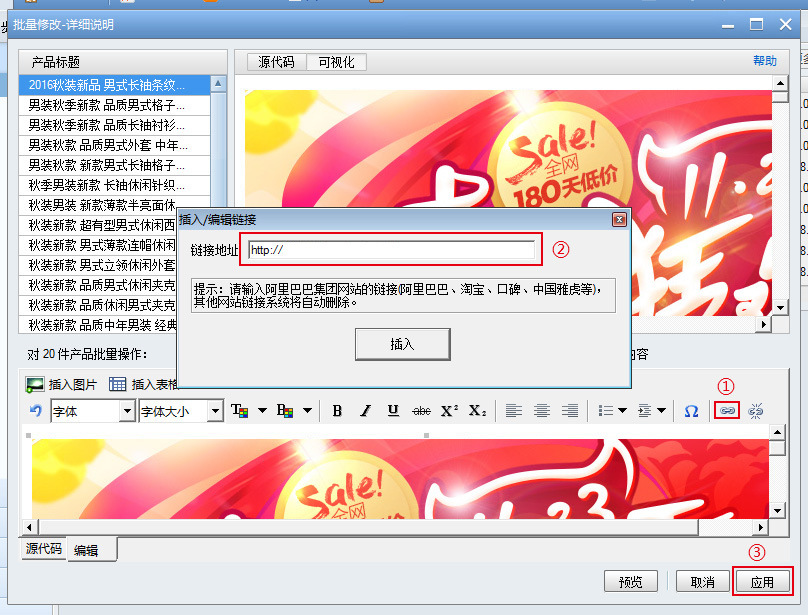Click editor horizontal scrollbar left arrow
This screenshot has width=808, height=615.
29,527
